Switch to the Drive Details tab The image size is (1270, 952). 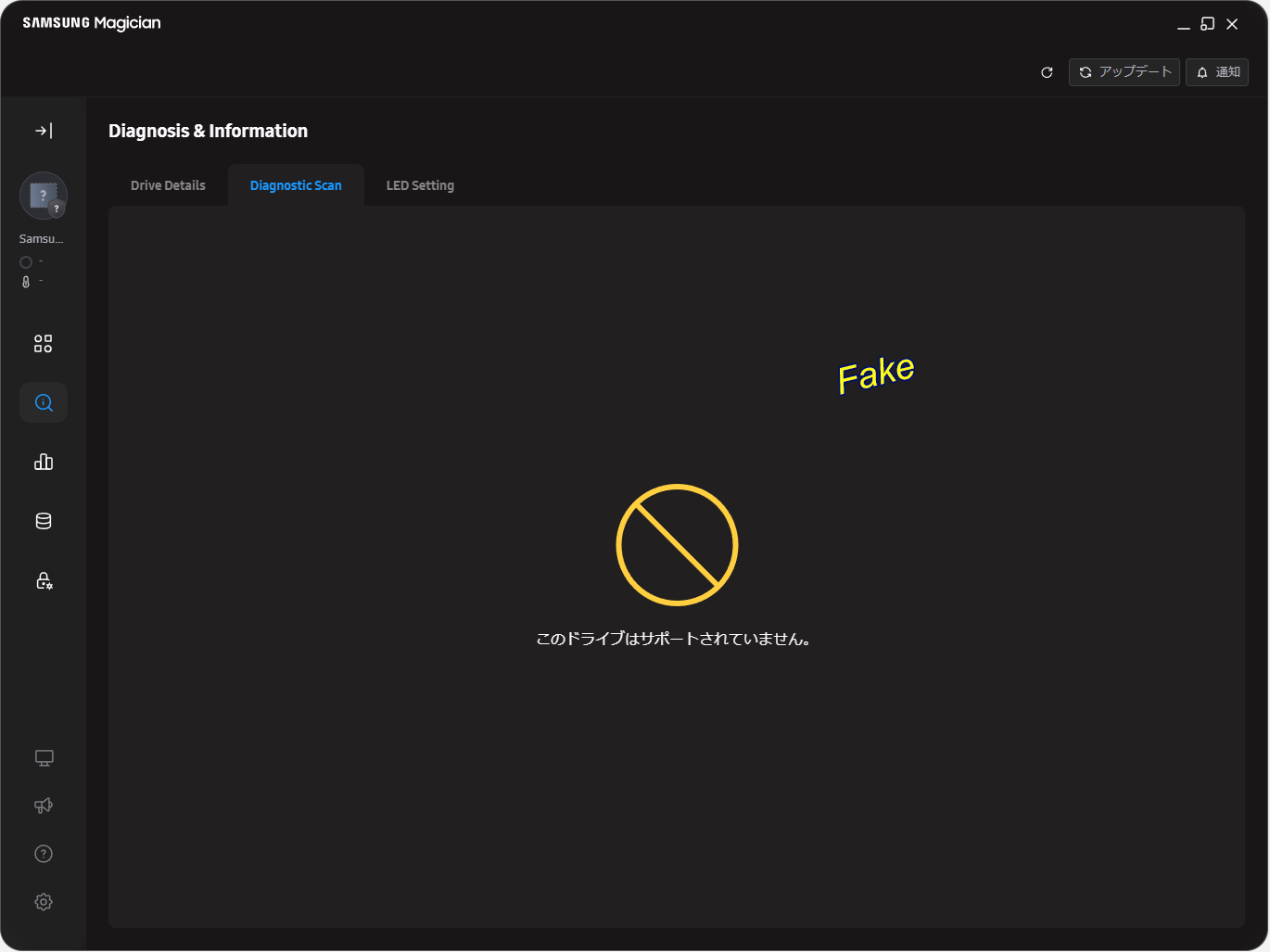click(x=168, y=185)
